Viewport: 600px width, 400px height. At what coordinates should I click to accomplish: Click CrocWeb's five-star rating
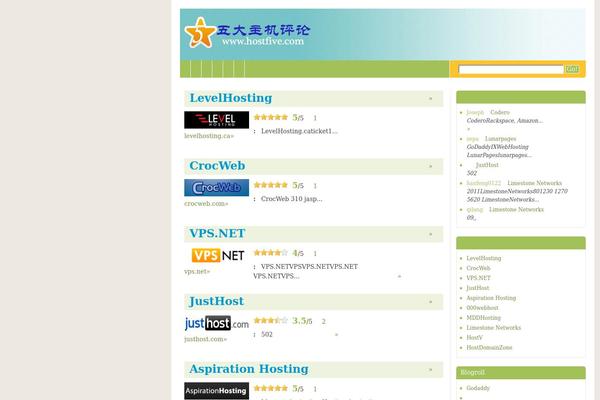[271, 185]
